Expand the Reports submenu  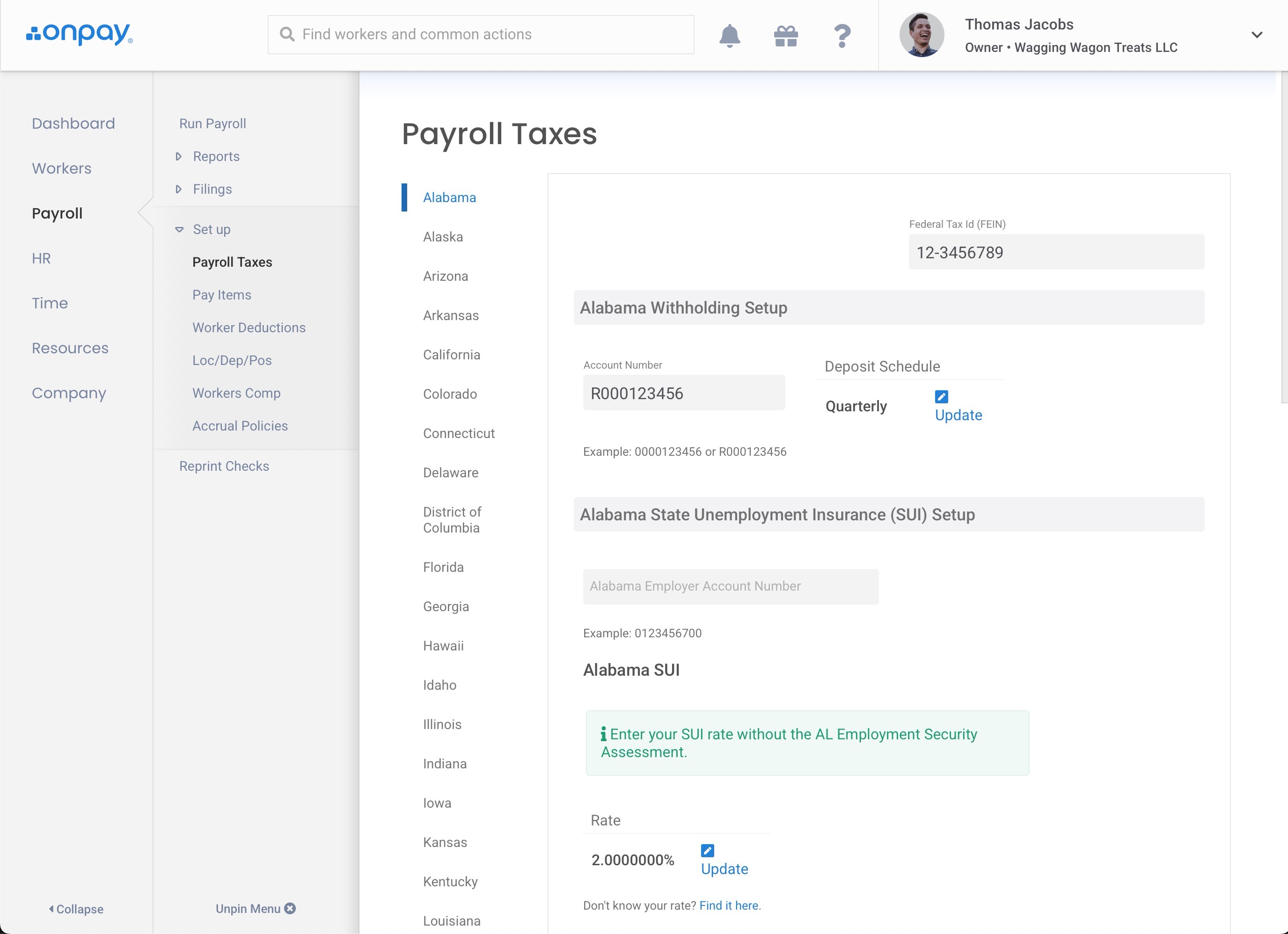216,156
